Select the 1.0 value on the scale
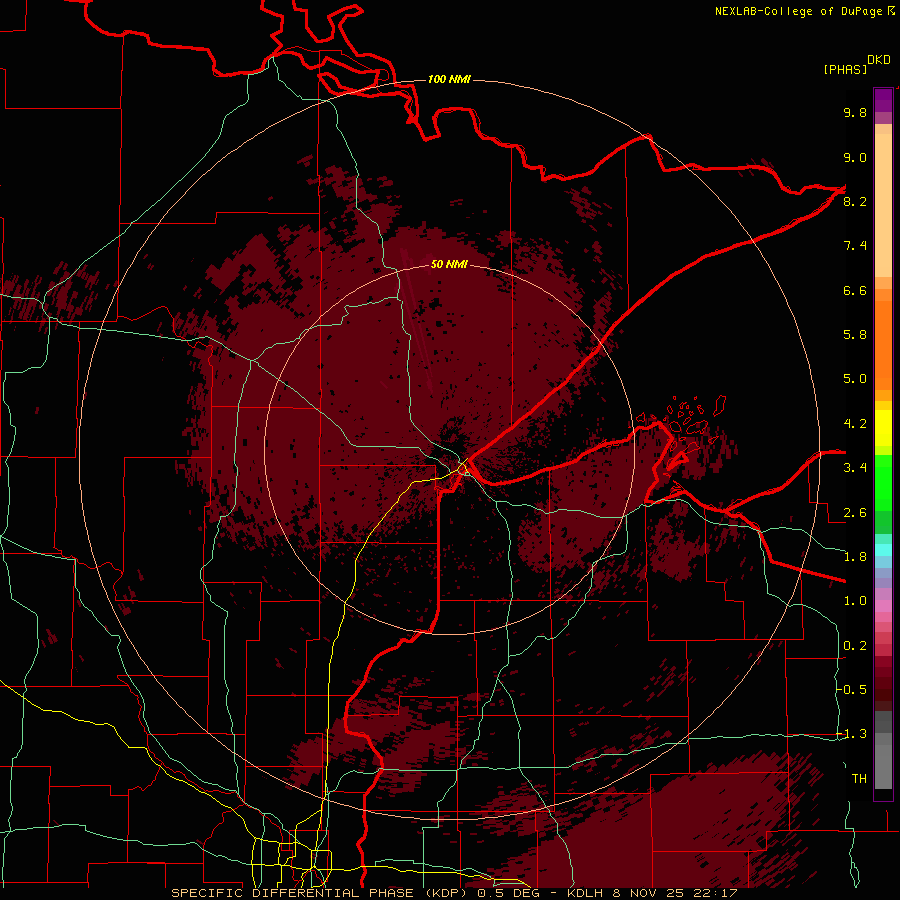The height and width of the screenshot is (900, 900). click(855, 601)
